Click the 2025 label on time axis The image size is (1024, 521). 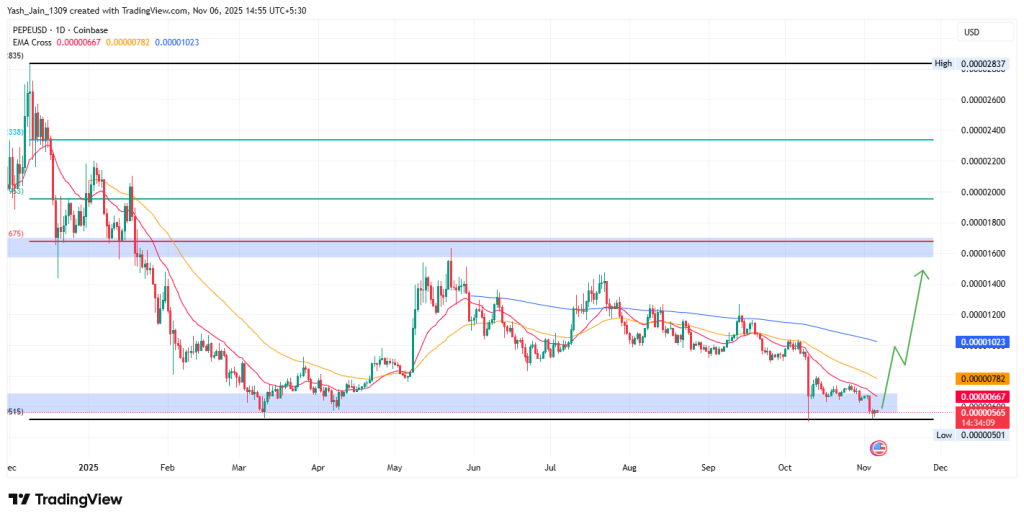point(88,466)
